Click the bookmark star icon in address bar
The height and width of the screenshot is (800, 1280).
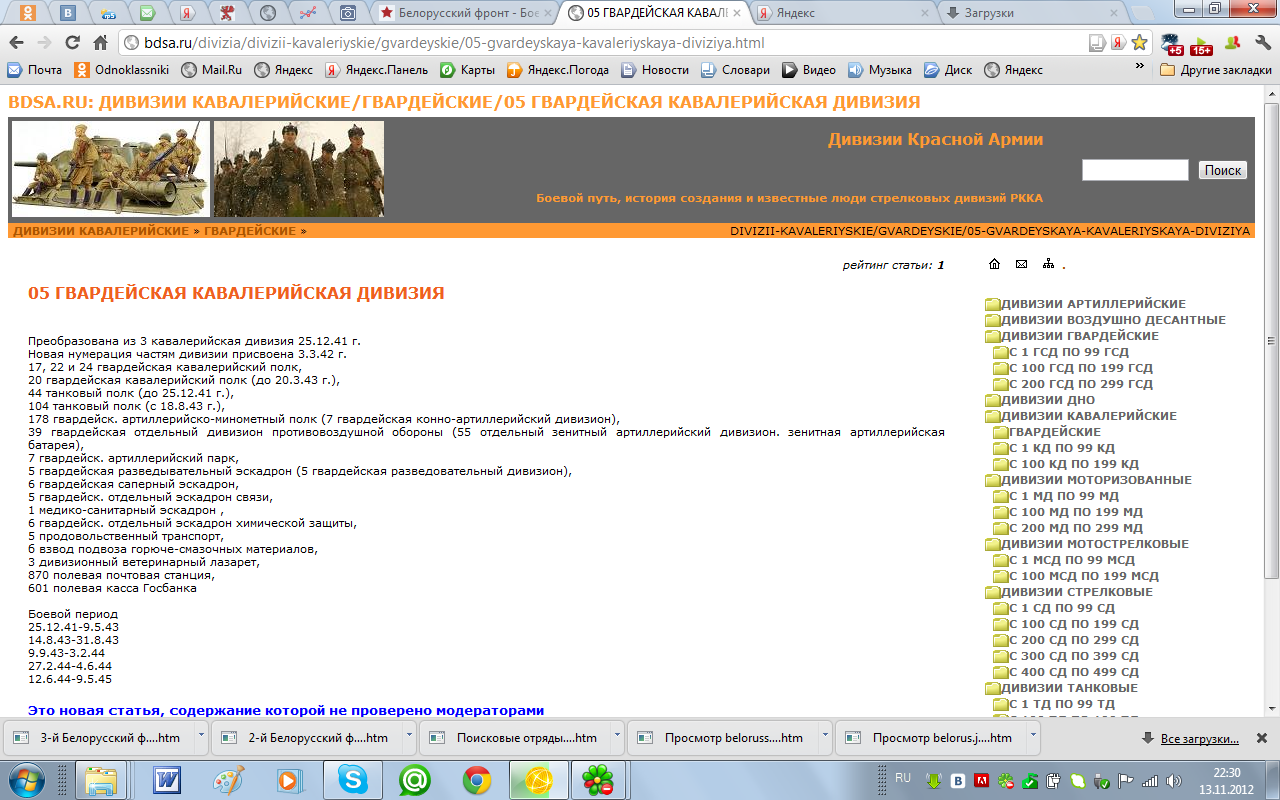click(1140, 43)
